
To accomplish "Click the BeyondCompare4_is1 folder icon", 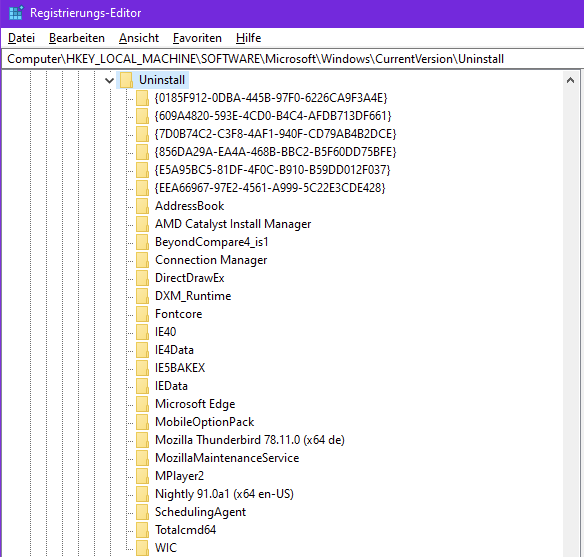I will (142, 242).
